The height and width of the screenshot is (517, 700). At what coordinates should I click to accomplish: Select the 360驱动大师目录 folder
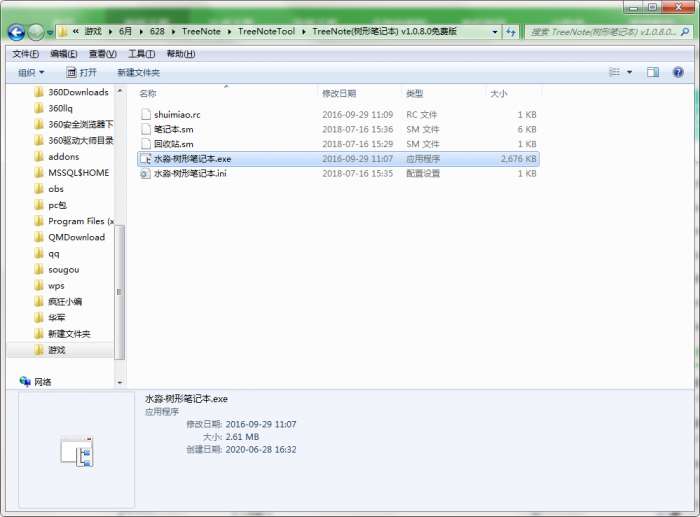click(73, 141)
